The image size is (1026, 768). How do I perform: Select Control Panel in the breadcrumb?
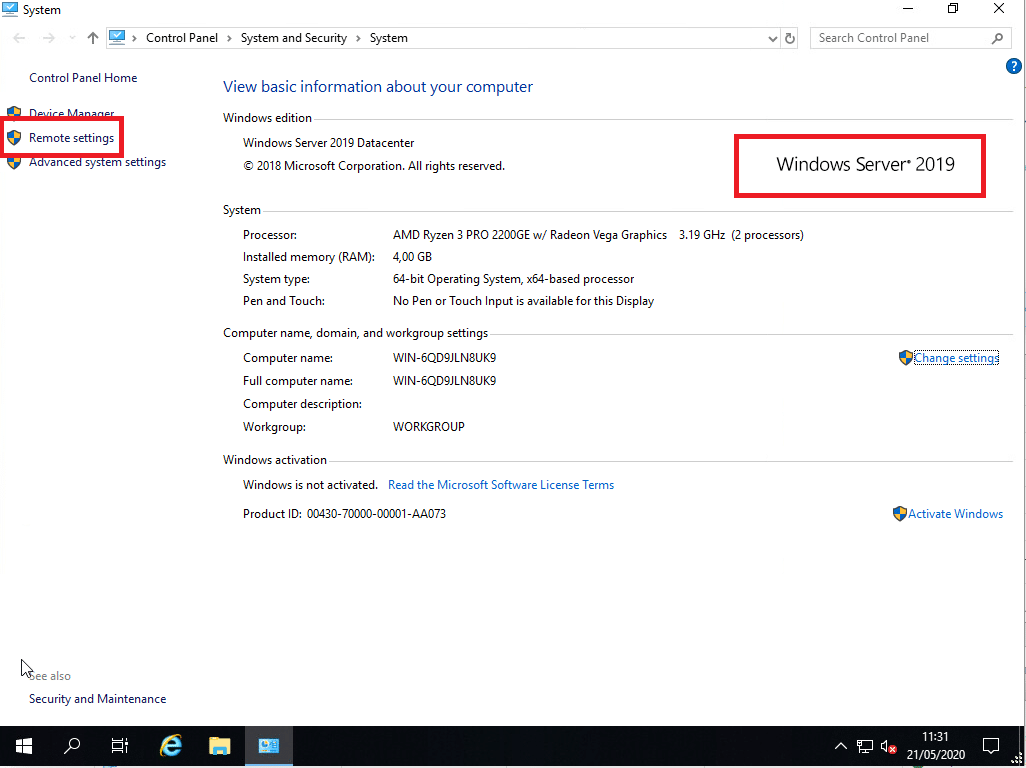click(x=182, y=38)
